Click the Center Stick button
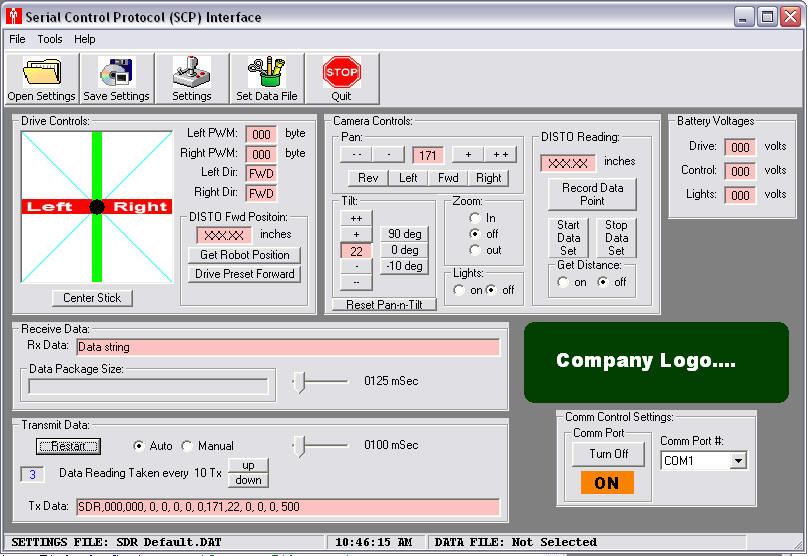Screen dimensions: 809x556 92,298
